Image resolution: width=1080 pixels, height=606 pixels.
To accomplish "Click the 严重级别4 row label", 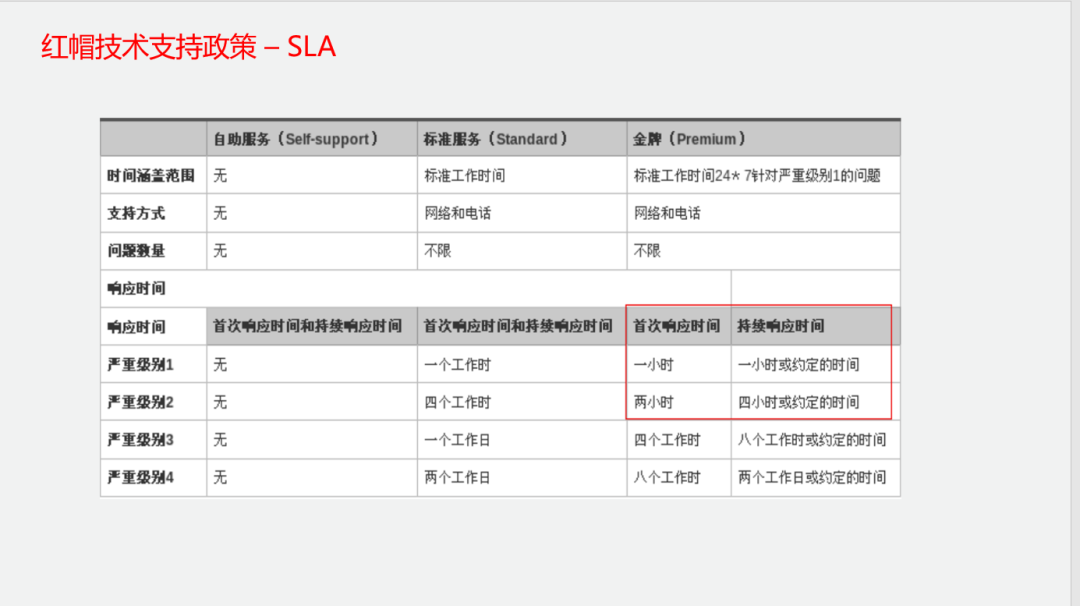I will point(141,477).
